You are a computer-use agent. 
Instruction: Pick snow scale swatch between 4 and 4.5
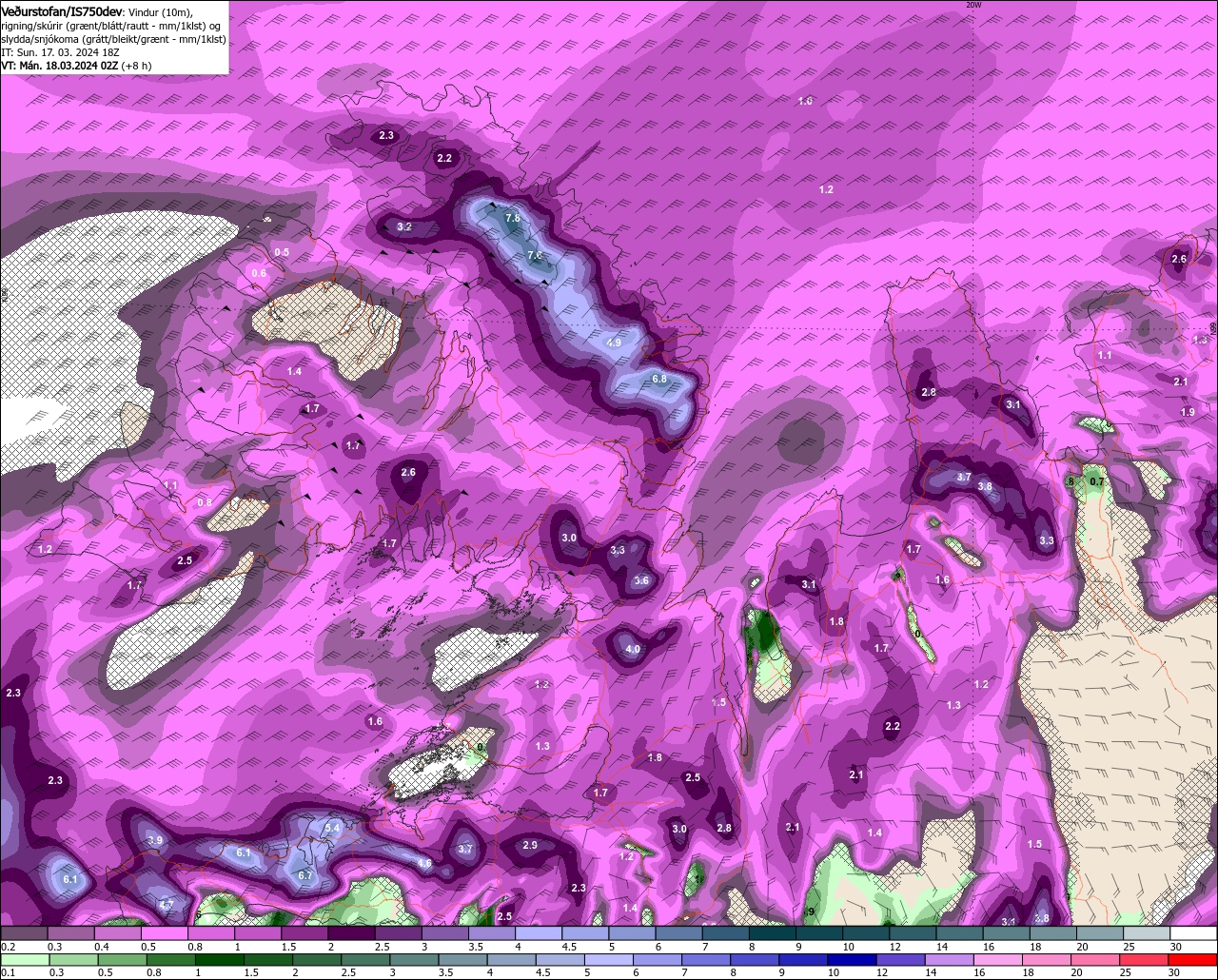pos(538,932)
